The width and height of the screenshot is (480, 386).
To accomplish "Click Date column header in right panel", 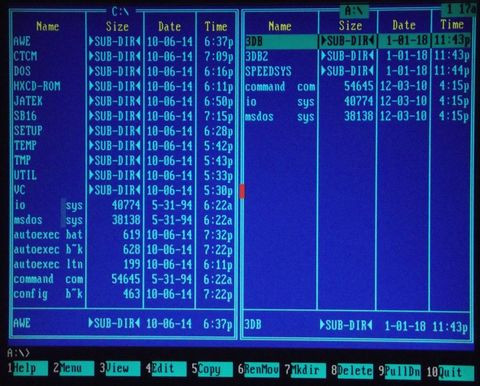I will pos(404,25).
